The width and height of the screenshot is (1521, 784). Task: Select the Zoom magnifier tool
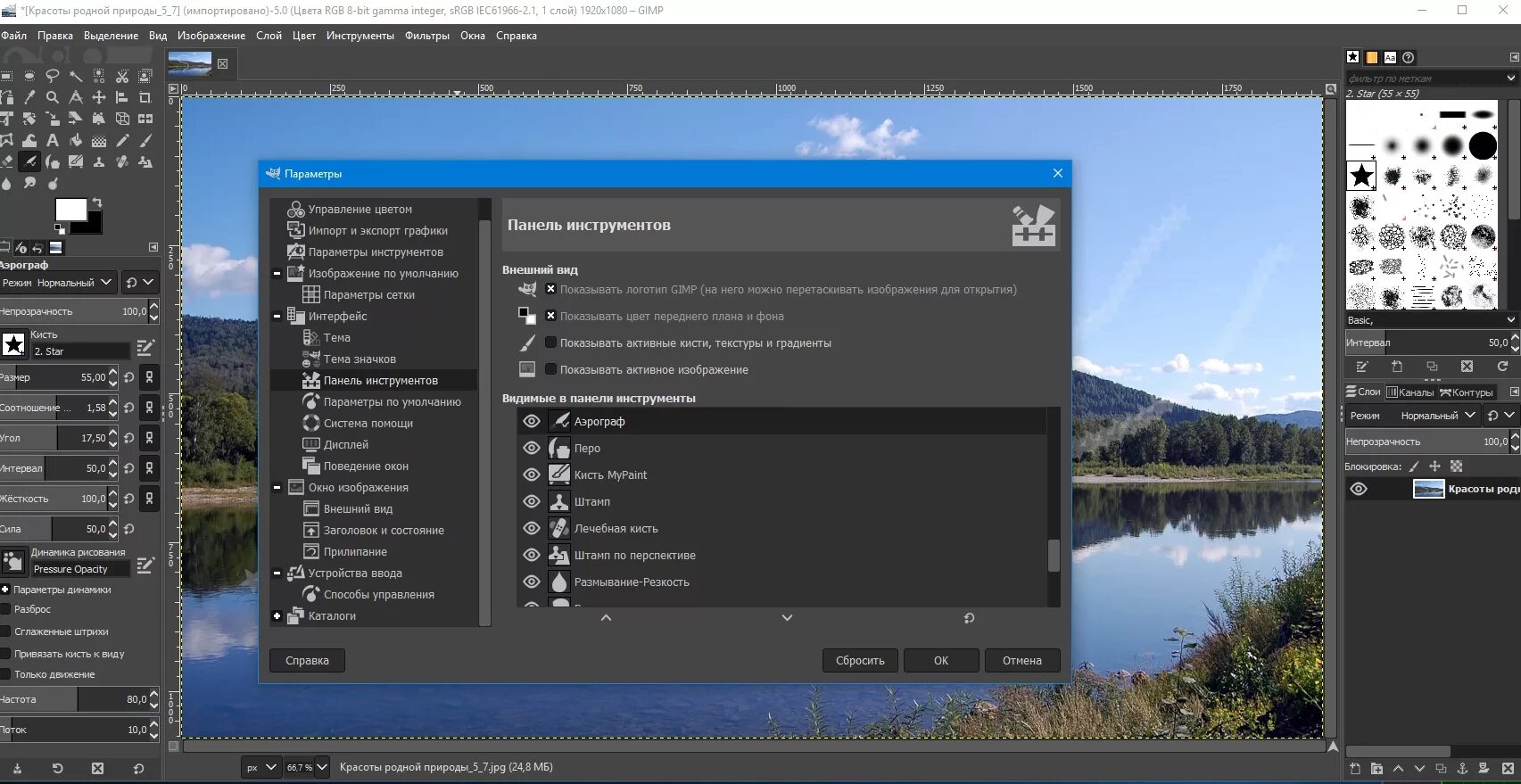53,97
